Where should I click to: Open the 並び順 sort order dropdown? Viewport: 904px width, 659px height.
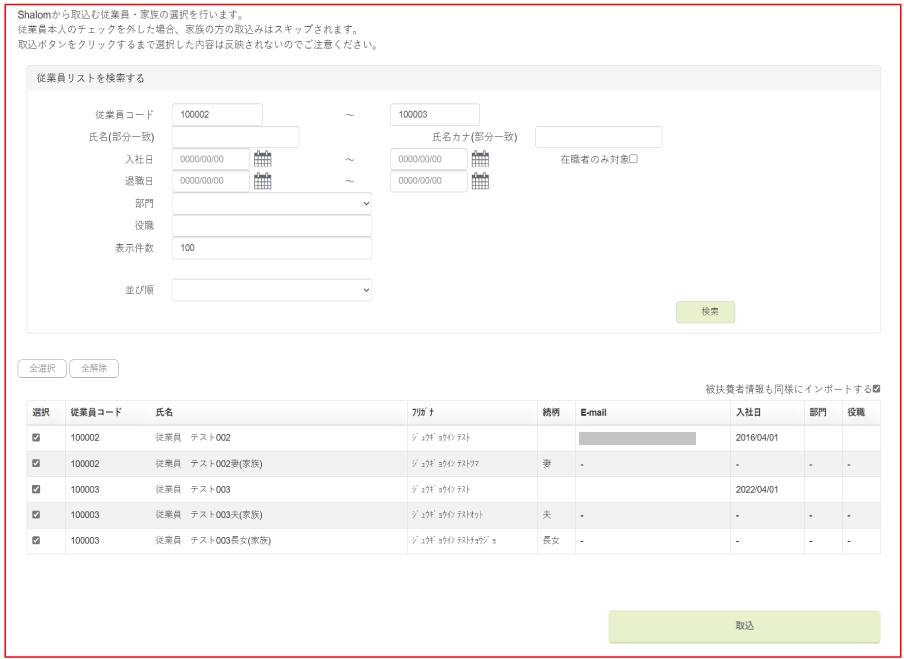click(271, 290)
